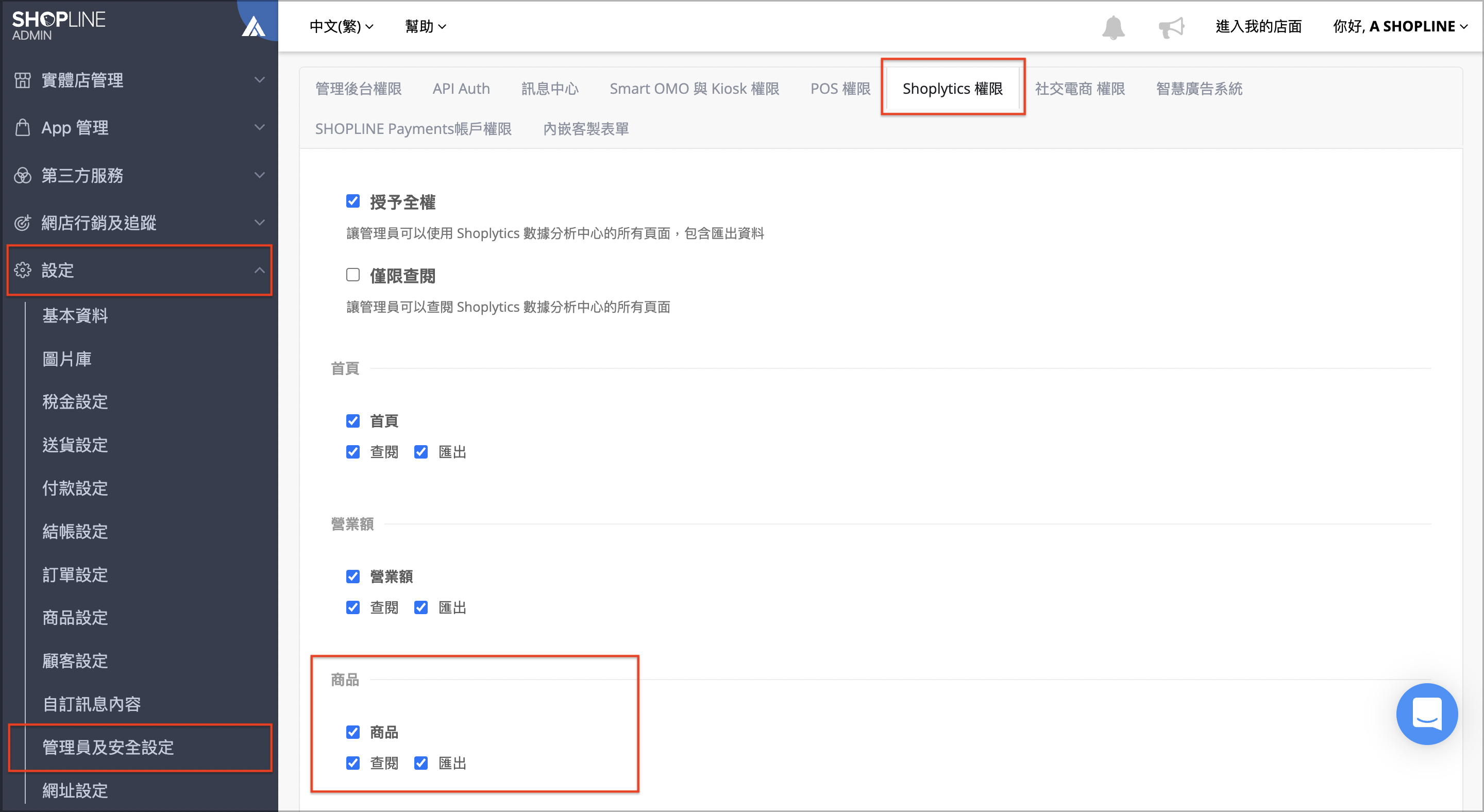1484x812 pixels.
Task: Switch to SHOPLINE Payments帳戶權限 tab
Action: (413, 129)
